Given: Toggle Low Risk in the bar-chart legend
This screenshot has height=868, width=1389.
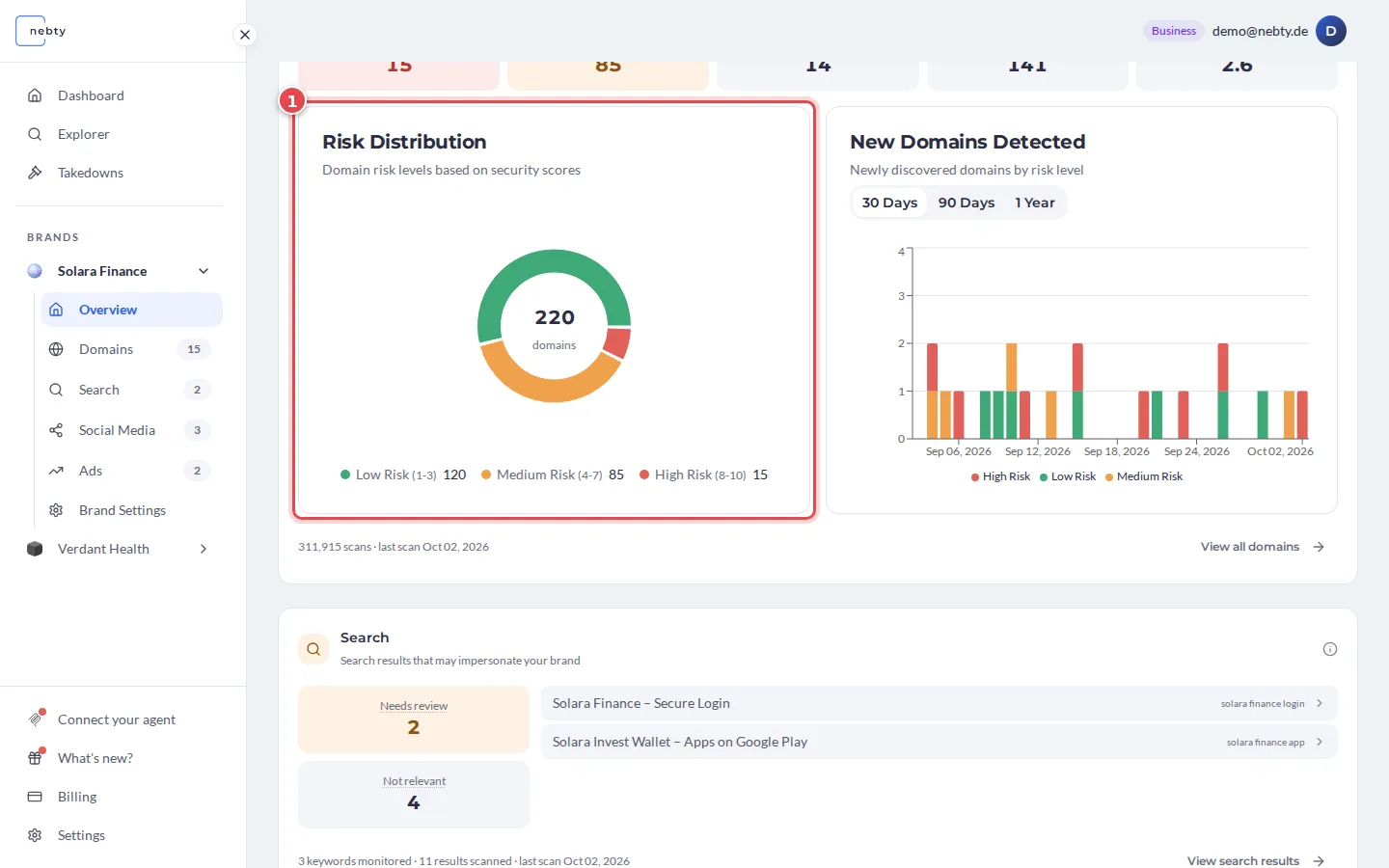Looking at the screenshot, I should click(x=1068, y=476).
